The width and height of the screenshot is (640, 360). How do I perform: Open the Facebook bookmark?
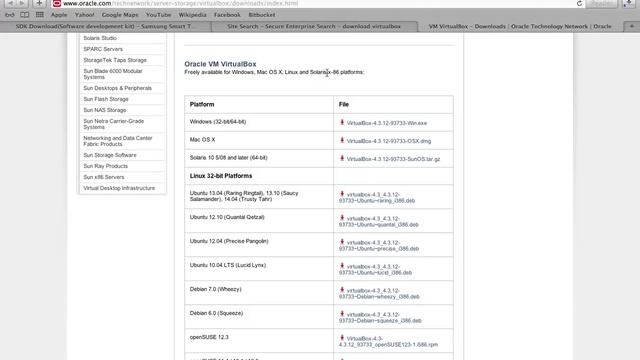point(227,15)
